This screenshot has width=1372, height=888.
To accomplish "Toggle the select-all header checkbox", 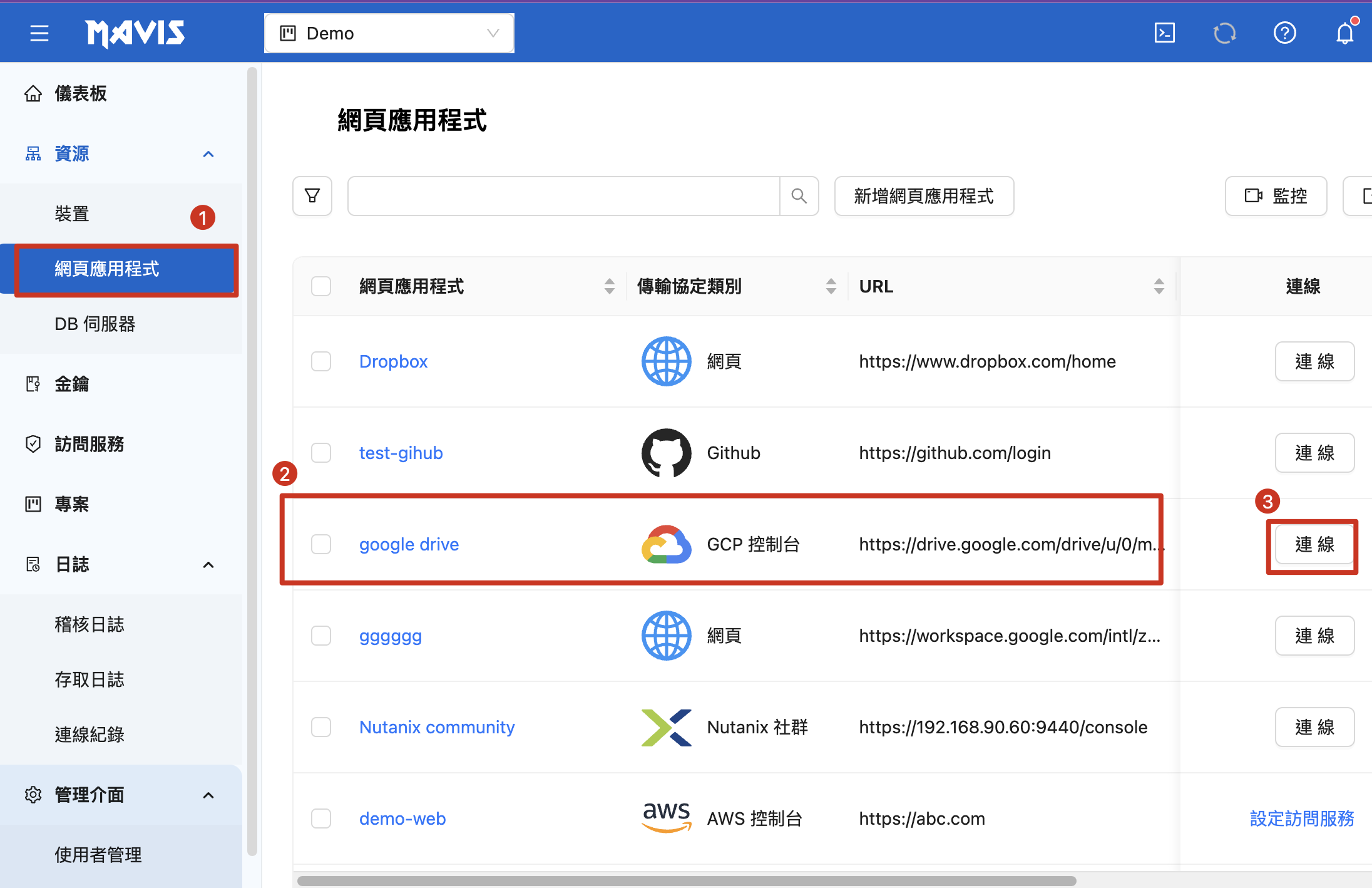I will [x=321, y=286].
